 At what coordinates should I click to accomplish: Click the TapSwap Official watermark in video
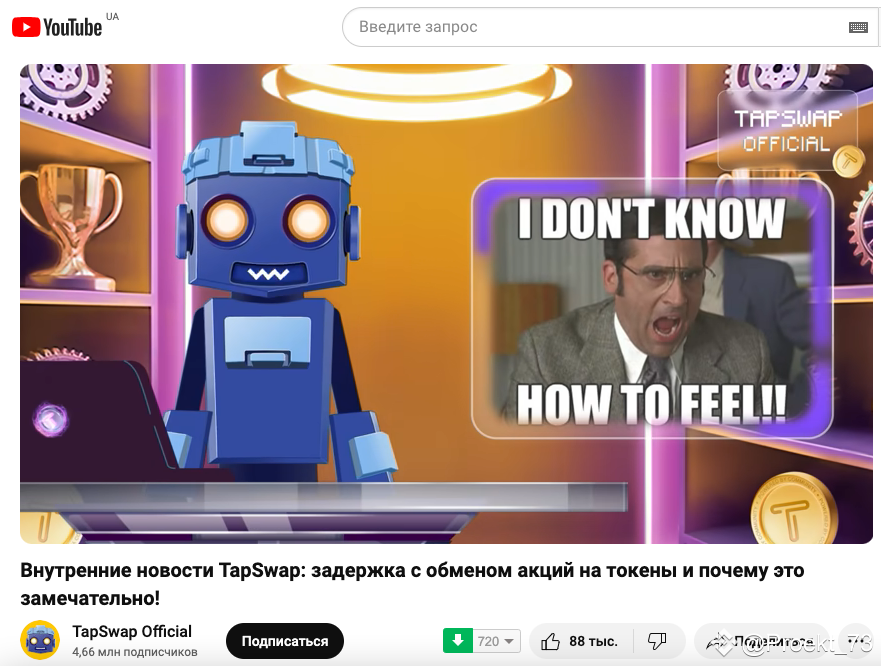coord(788,130)
